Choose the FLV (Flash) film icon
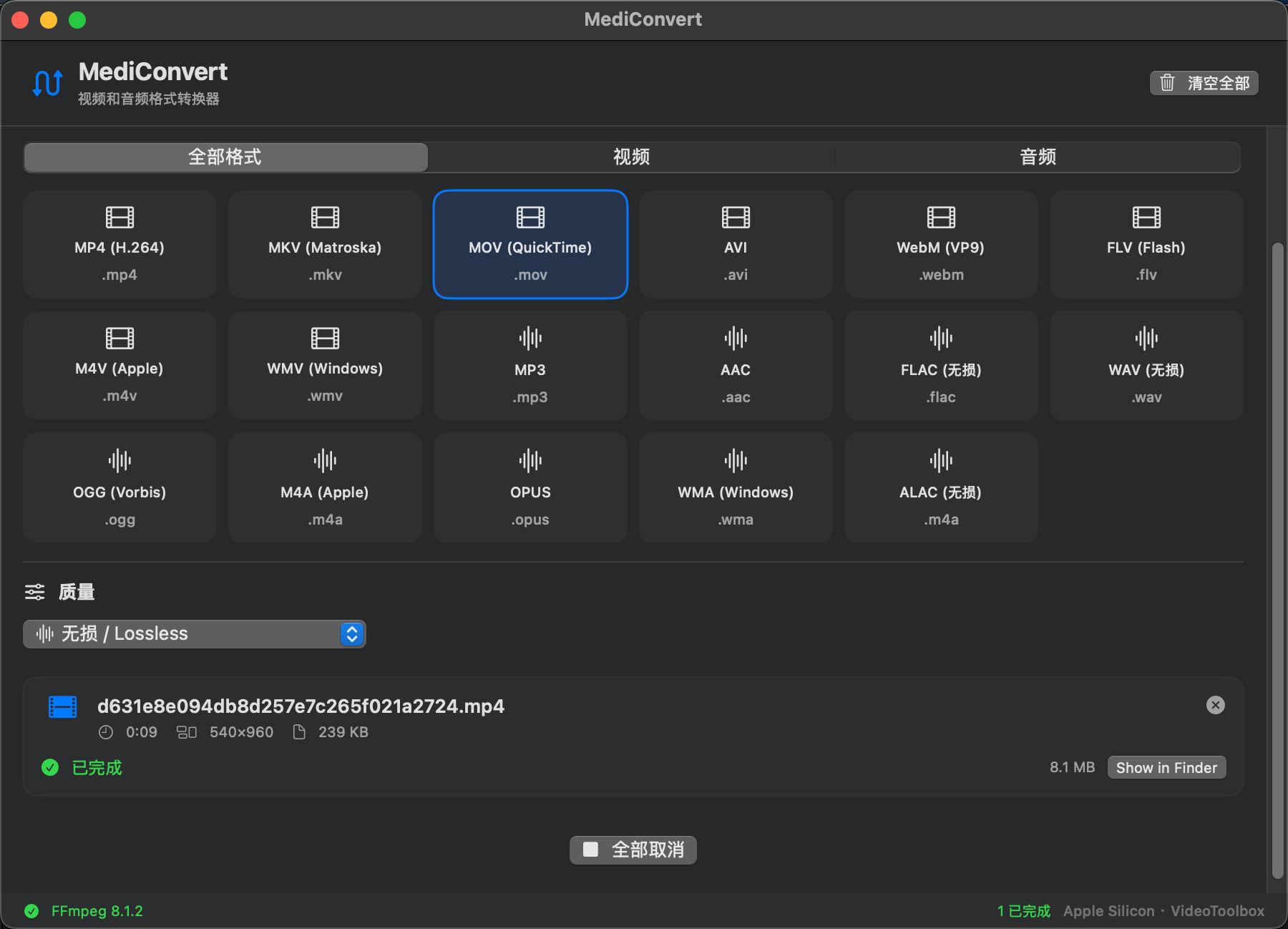This screenshot has width=1288, height=929. tap(1146, 217)
